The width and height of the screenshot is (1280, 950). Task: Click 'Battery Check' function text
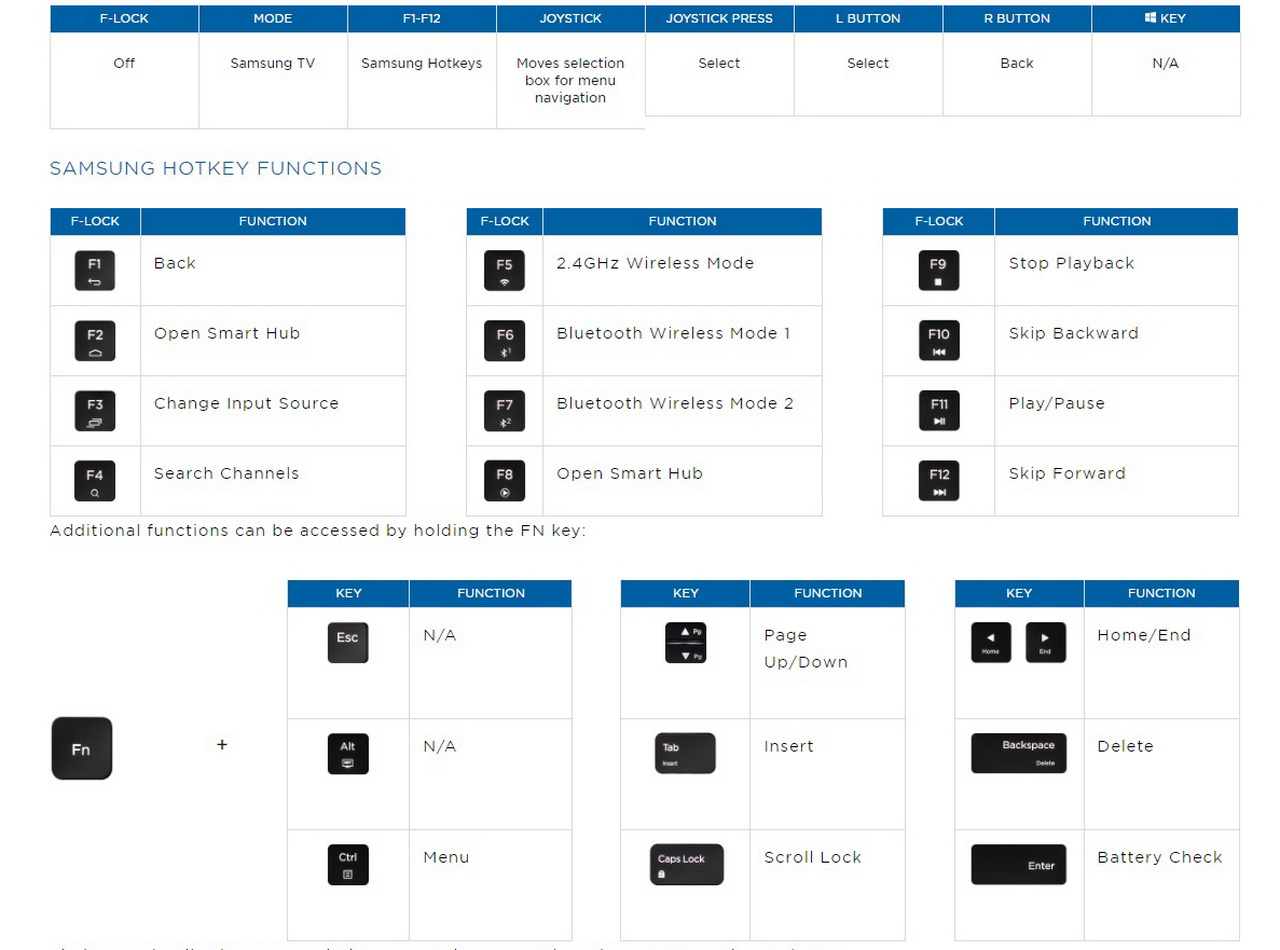[1160, 858]
